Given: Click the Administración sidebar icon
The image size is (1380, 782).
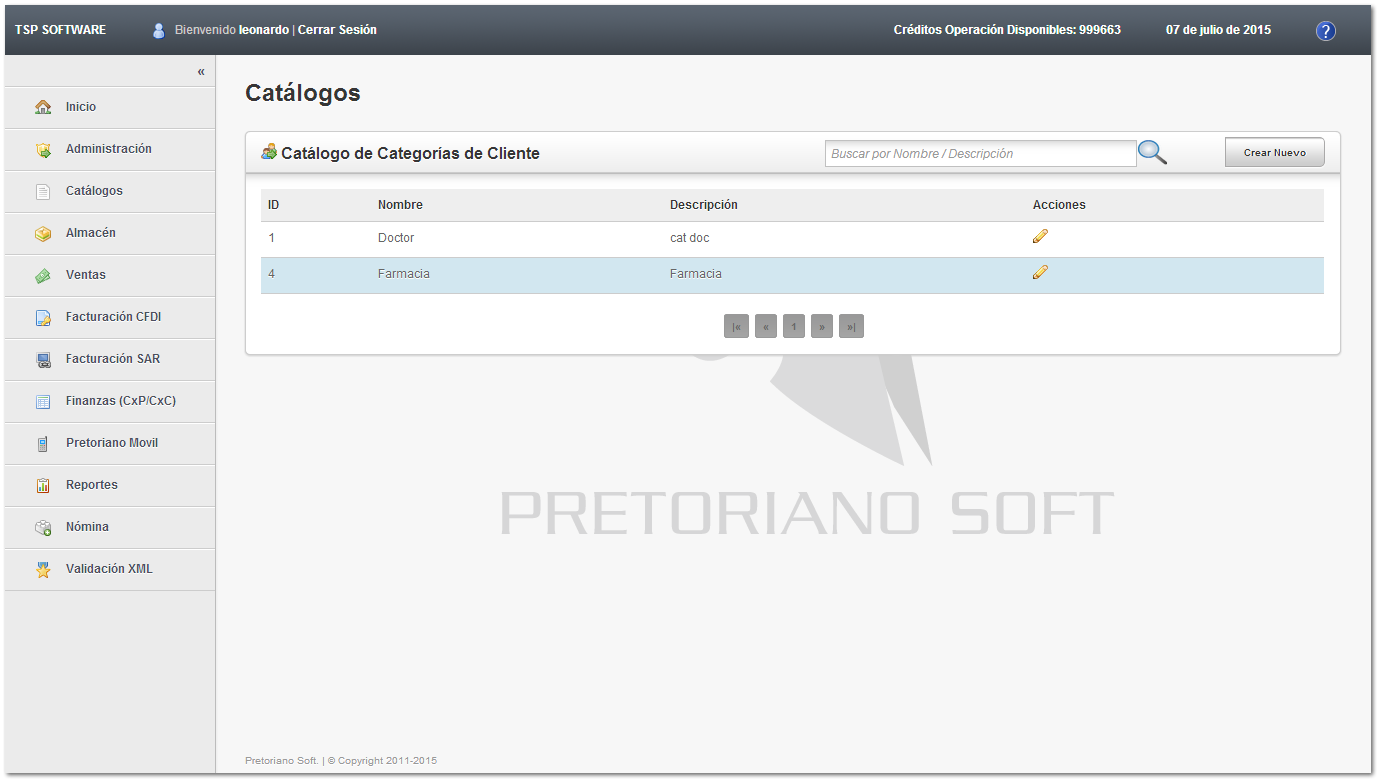Looking at the screenshot, I should click(43, 150).
